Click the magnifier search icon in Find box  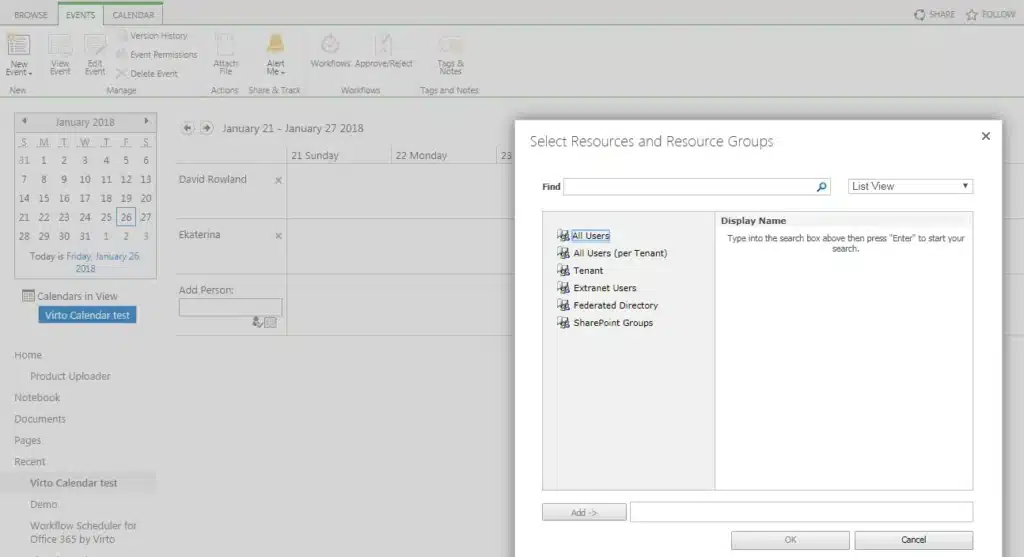822,186
